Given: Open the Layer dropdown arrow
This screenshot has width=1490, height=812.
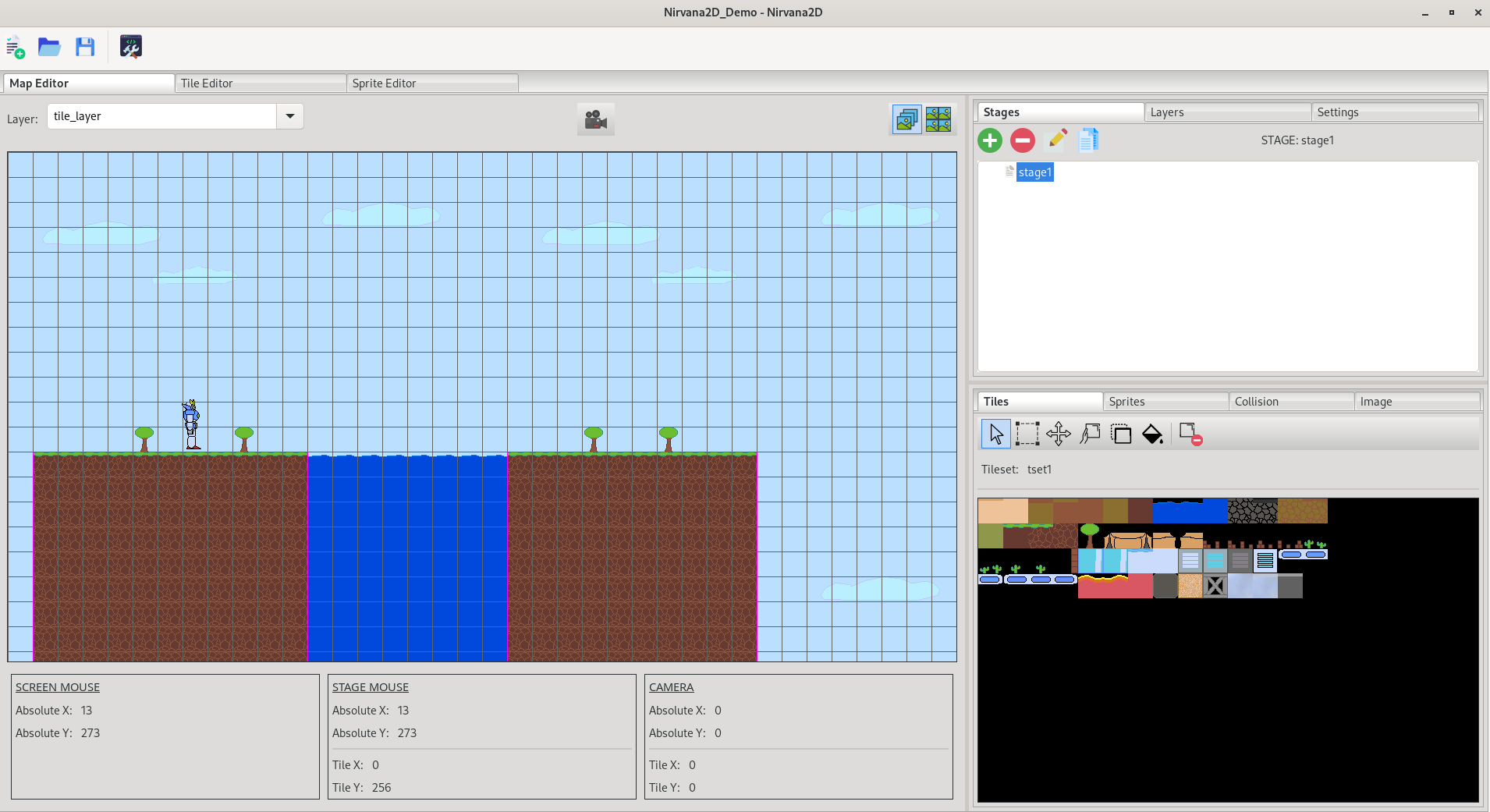Looking at the screenshot, I should [290, 116].
